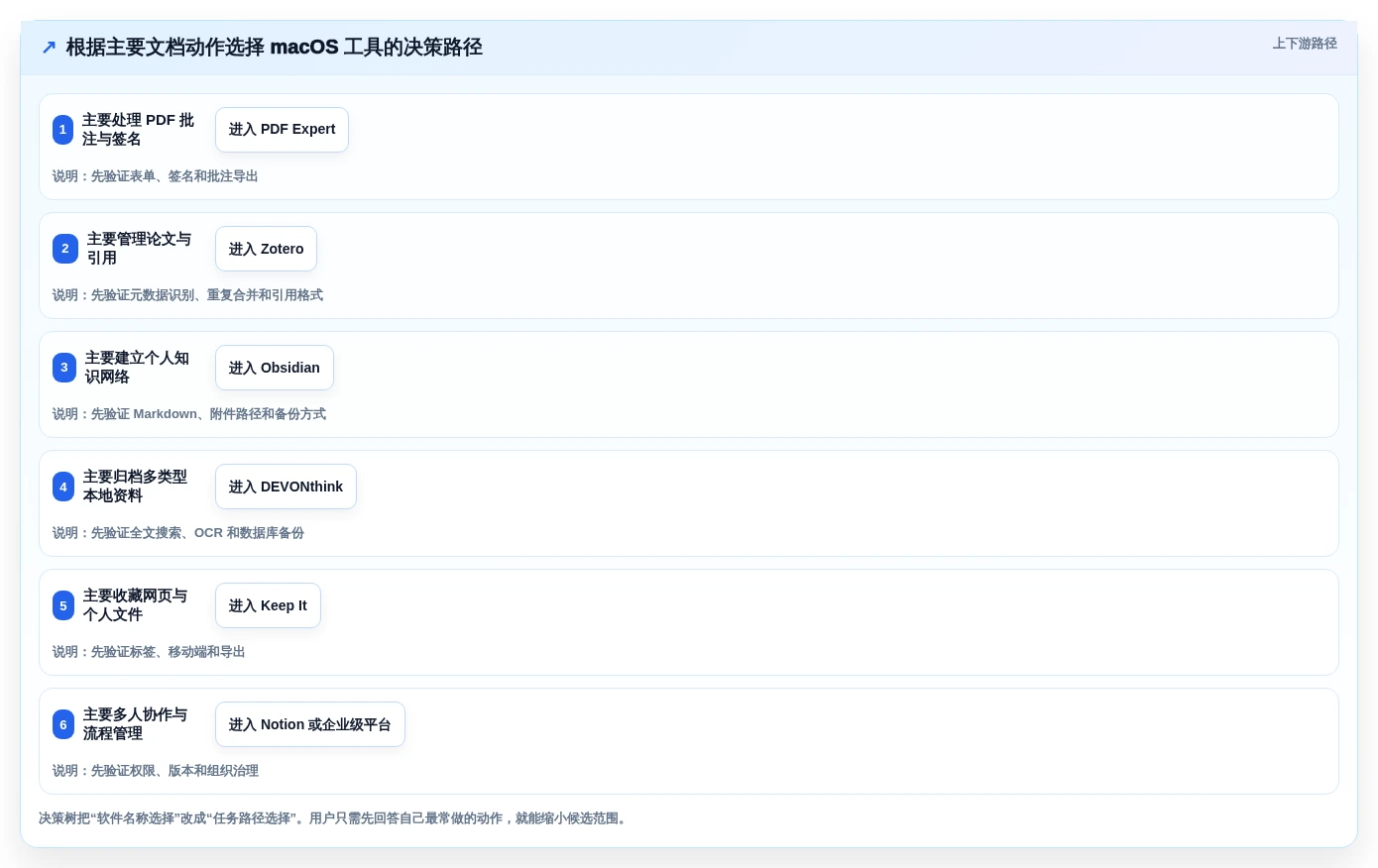Click the 进入 Zotero button
The width and height of the screenshot is (1378, 868).
click(x=266, y=249)
